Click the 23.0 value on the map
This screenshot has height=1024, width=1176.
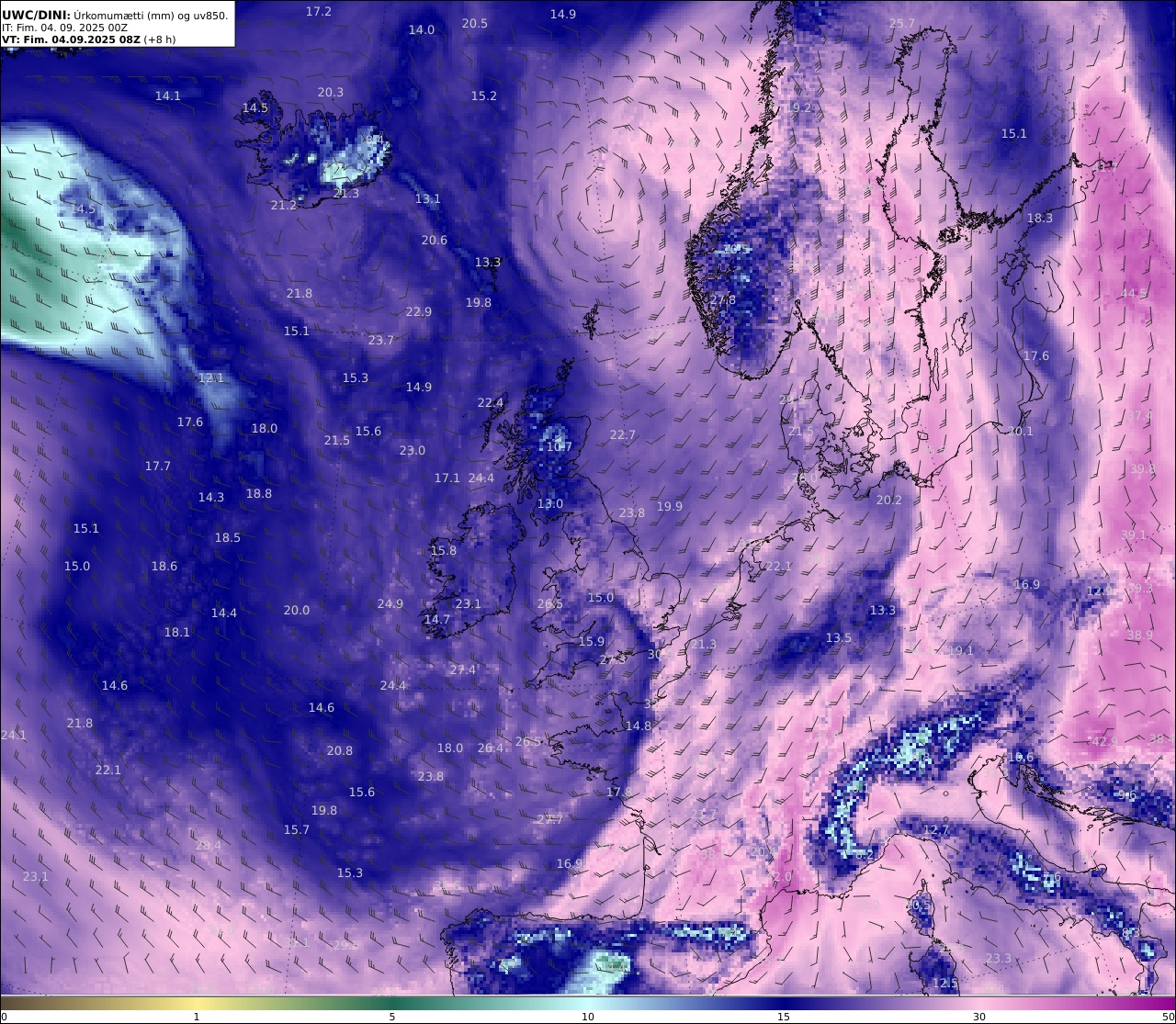point(413,451)
